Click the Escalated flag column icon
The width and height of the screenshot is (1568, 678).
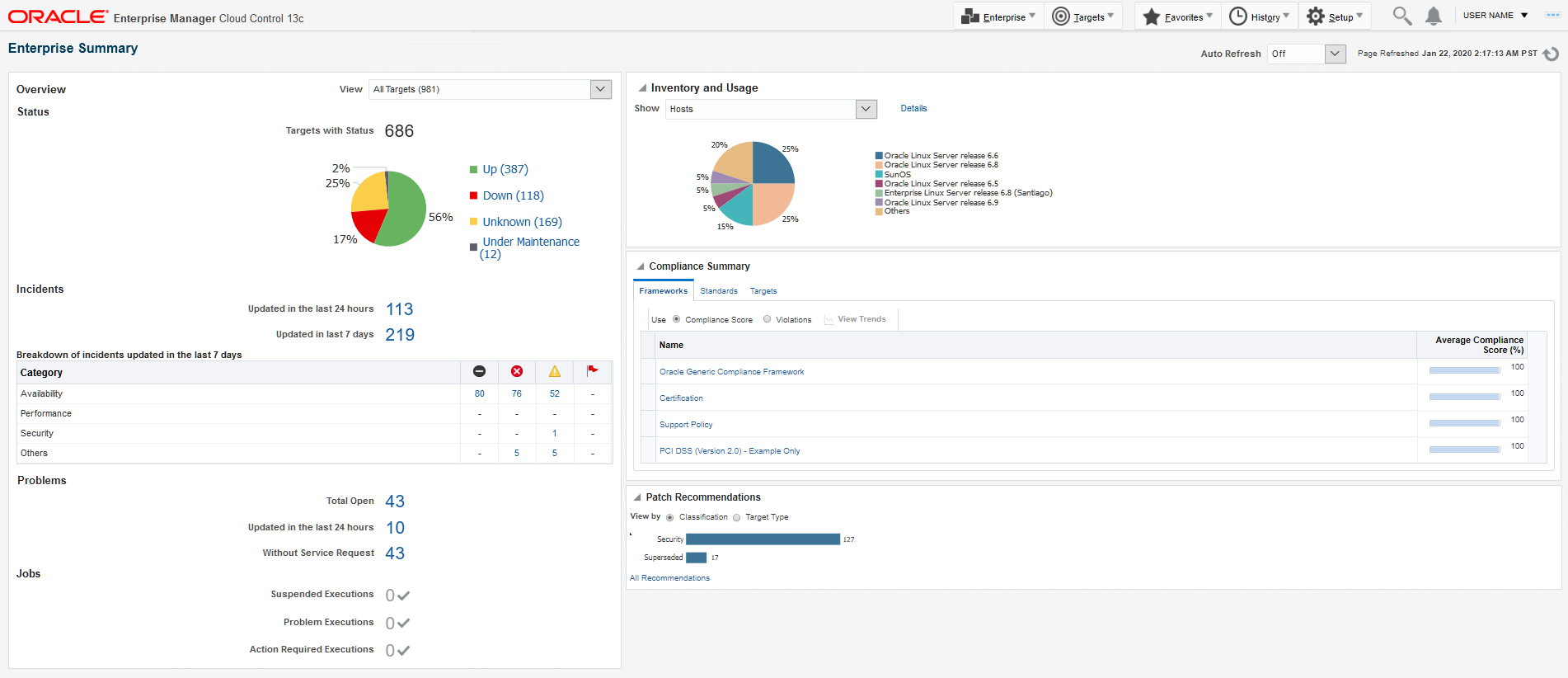tap(592, 371)
